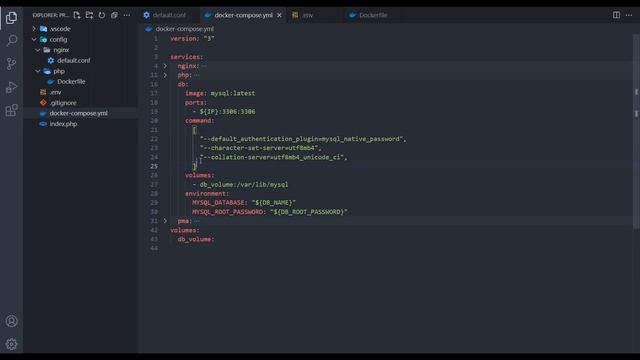Collapse the nginx folder

coord(38,50)
